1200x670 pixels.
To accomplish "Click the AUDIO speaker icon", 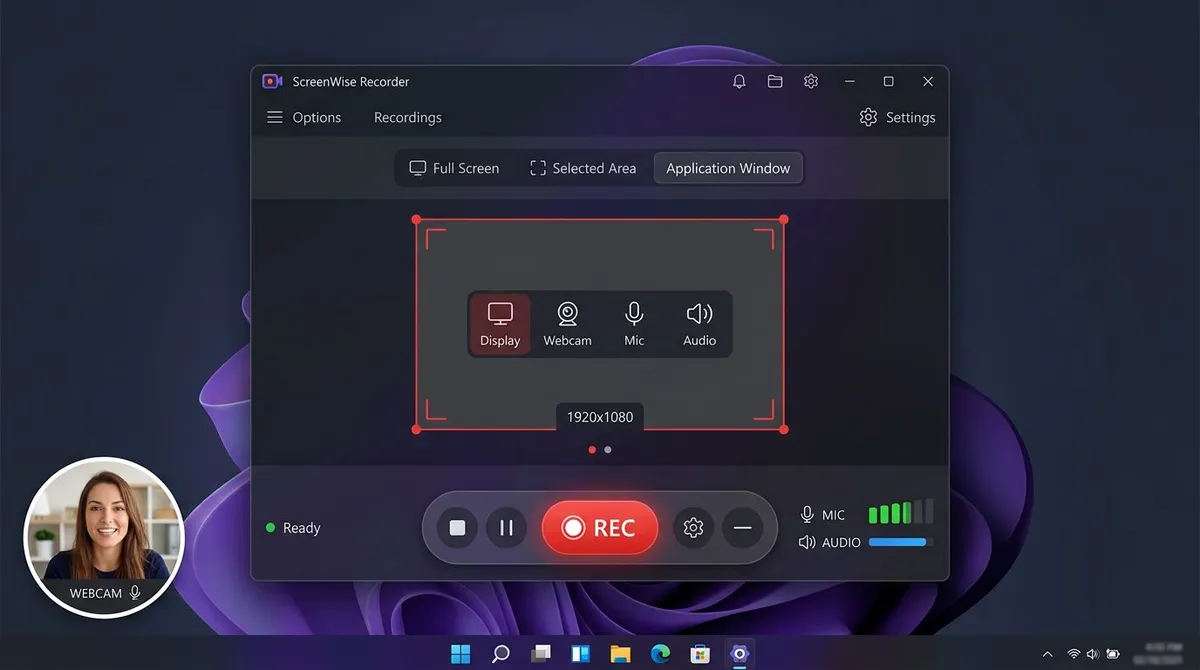I will [807, 542].
